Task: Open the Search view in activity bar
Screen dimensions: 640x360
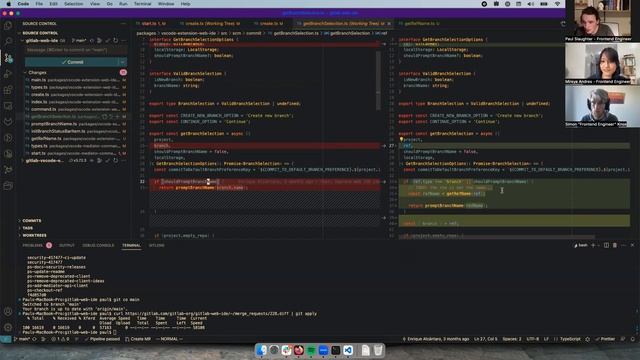Action: (x=8, y=42)
